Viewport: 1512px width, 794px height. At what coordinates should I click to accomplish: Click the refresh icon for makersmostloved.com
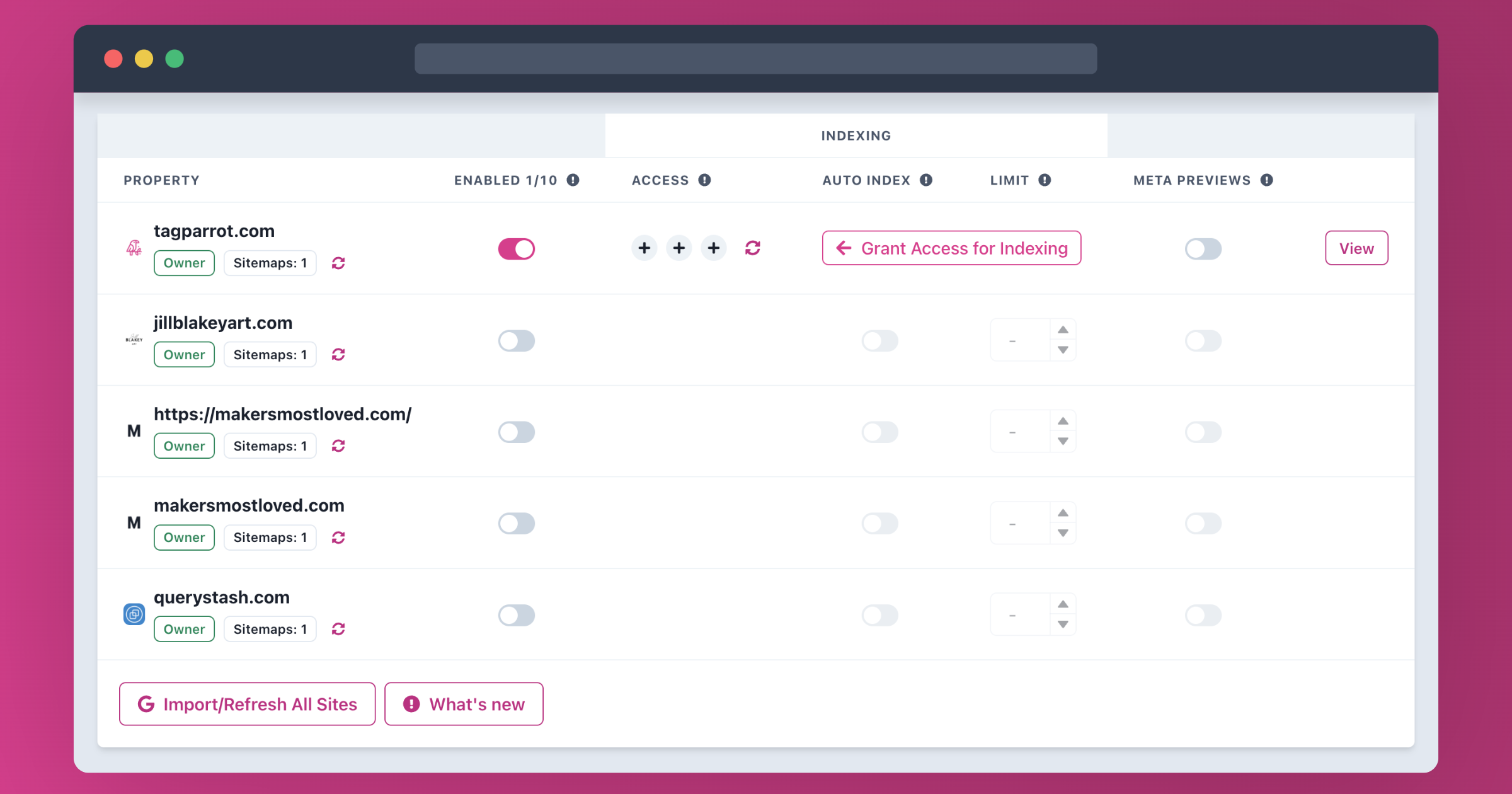(x=338, y=537)
